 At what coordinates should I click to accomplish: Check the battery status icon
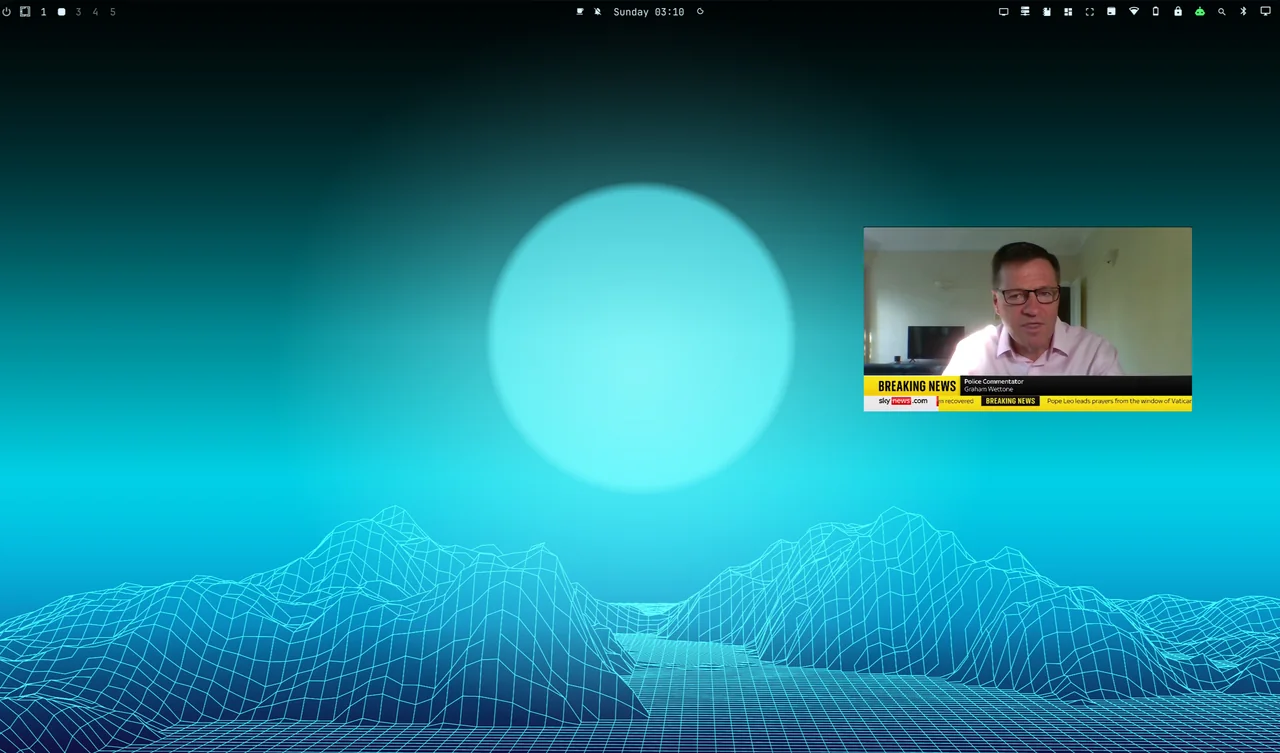1156,12
